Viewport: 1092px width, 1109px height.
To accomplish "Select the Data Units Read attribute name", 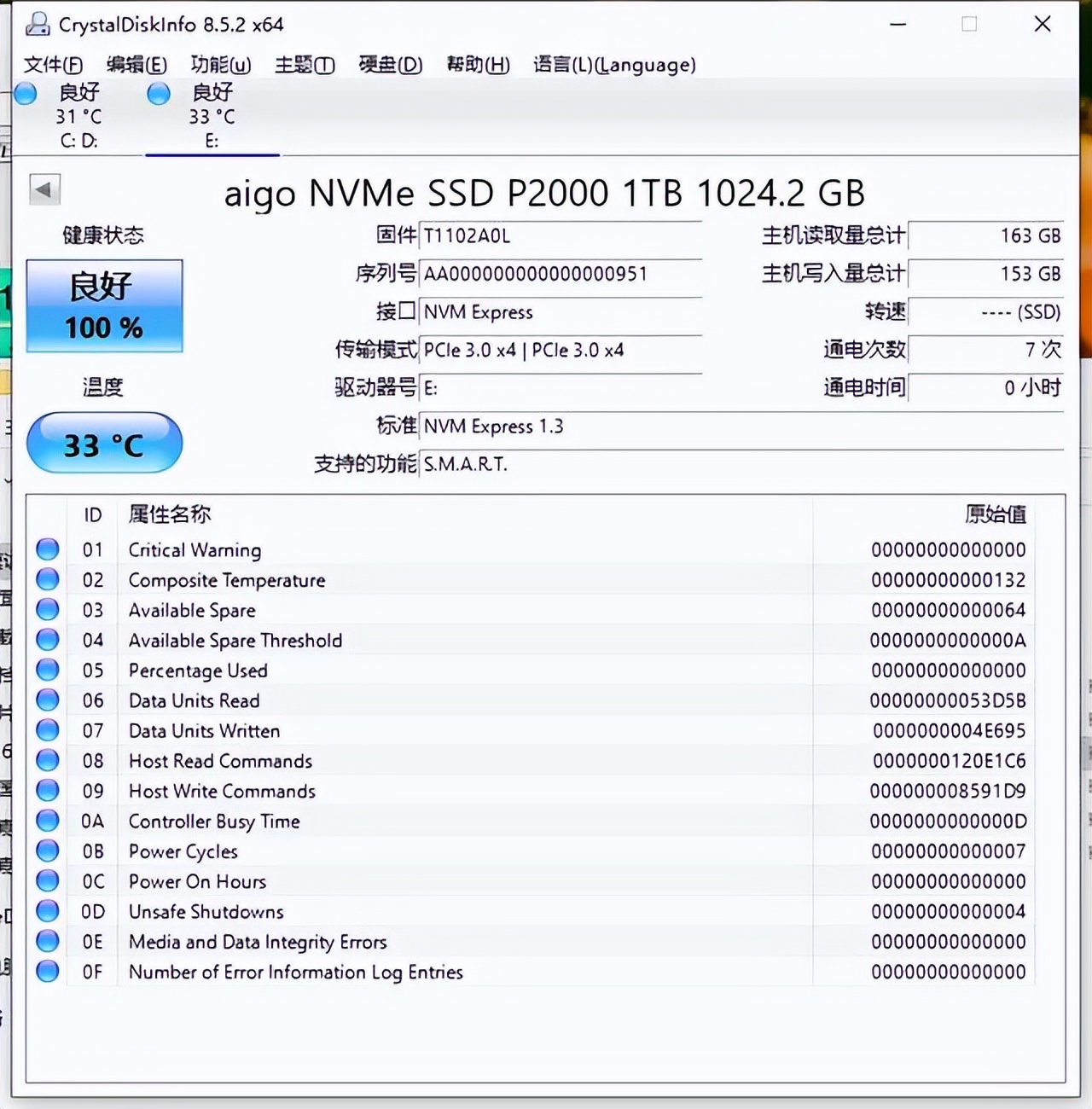I will tap(195, 700).
